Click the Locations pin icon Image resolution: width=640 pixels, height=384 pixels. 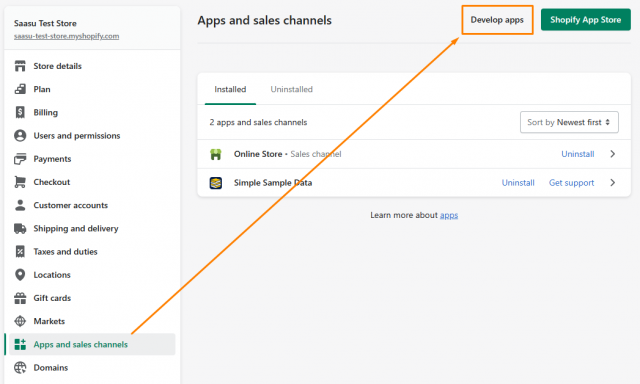point(20,275)
